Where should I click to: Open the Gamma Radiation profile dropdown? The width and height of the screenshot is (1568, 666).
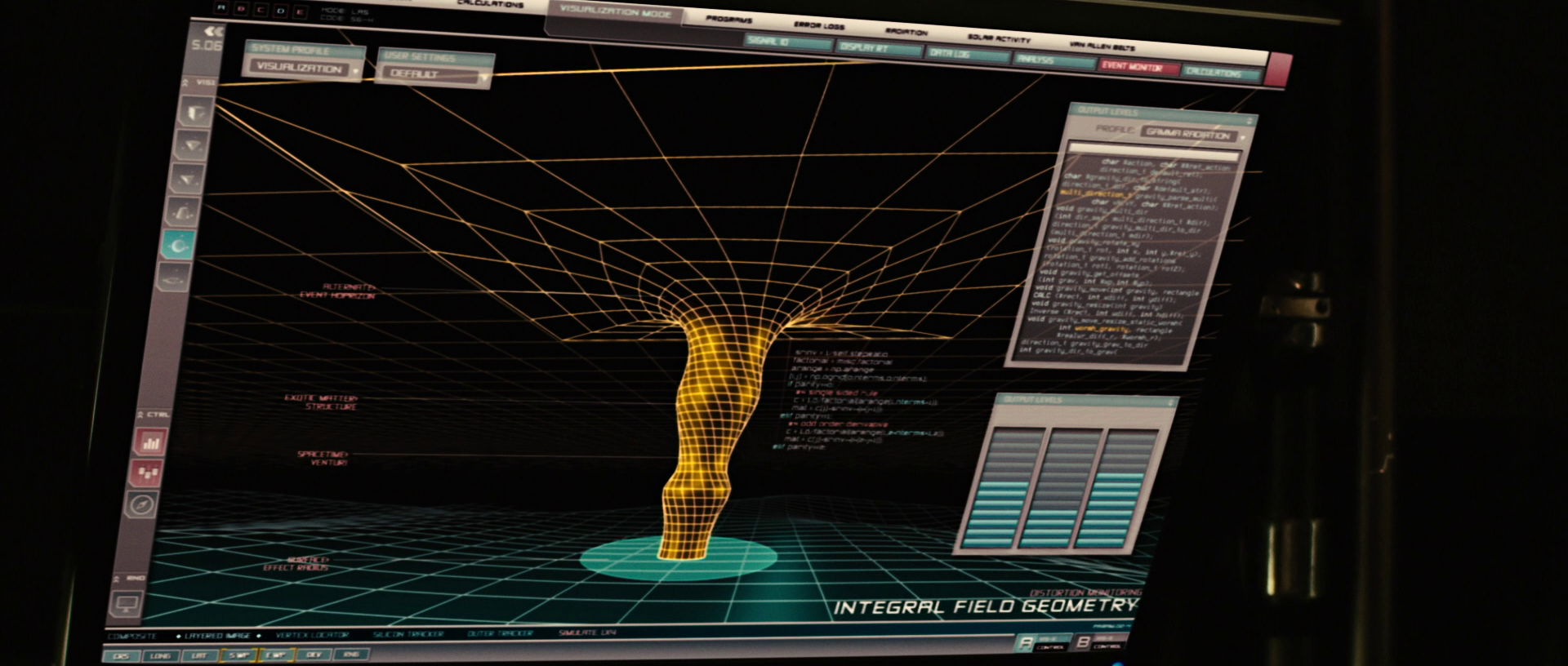(1191, 134)
